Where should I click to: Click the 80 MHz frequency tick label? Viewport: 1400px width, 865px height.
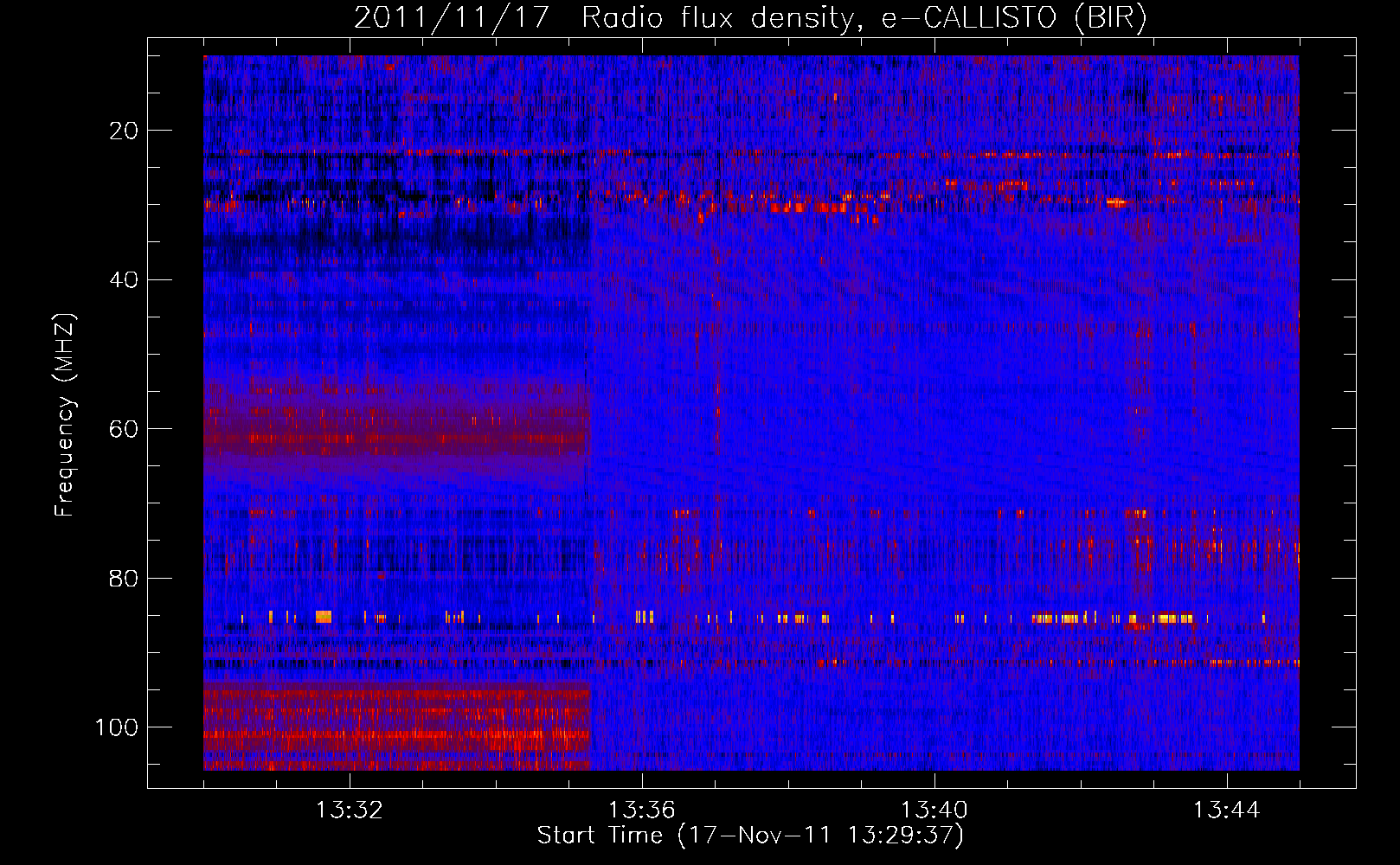point(125,578)
